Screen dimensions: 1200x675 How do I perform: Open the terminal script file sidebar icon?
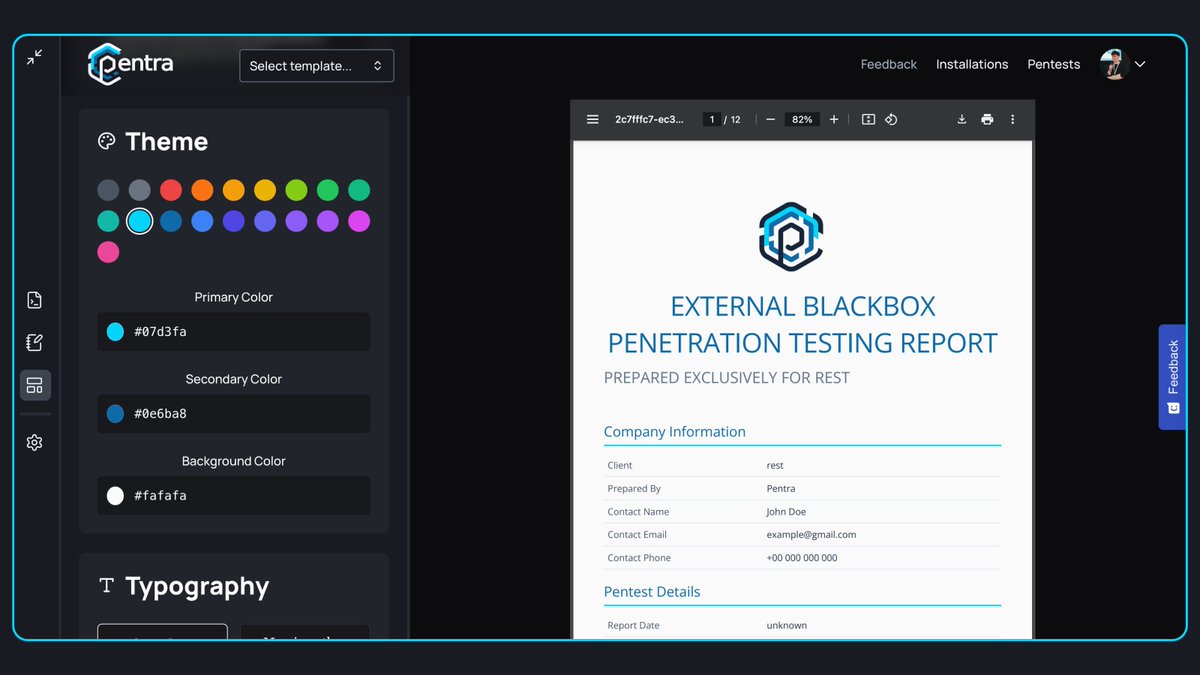[35, 300]
